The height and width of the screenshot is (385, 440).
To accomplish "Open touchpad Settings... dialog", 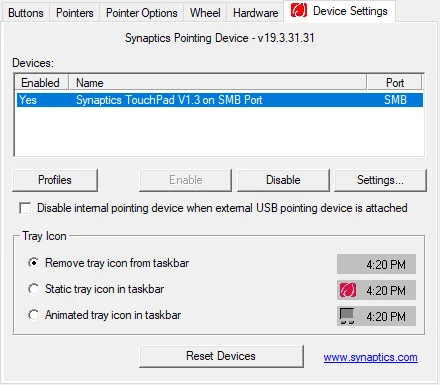I will (380, 180).
